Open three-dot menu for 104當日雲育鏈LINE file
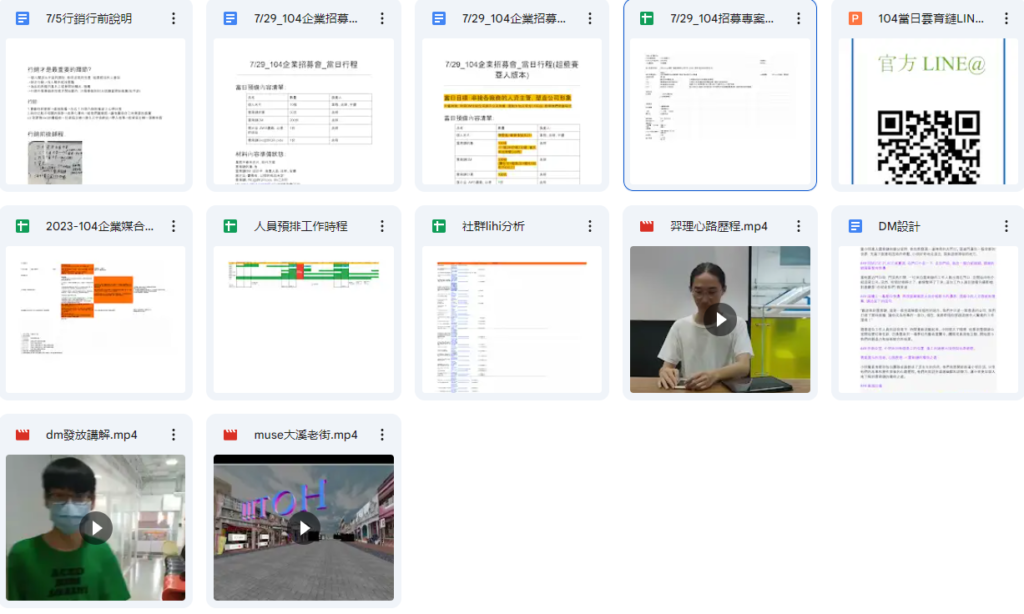Image resolution: width=1024 pixels, height=614 pixels. tap(1006, 19)
